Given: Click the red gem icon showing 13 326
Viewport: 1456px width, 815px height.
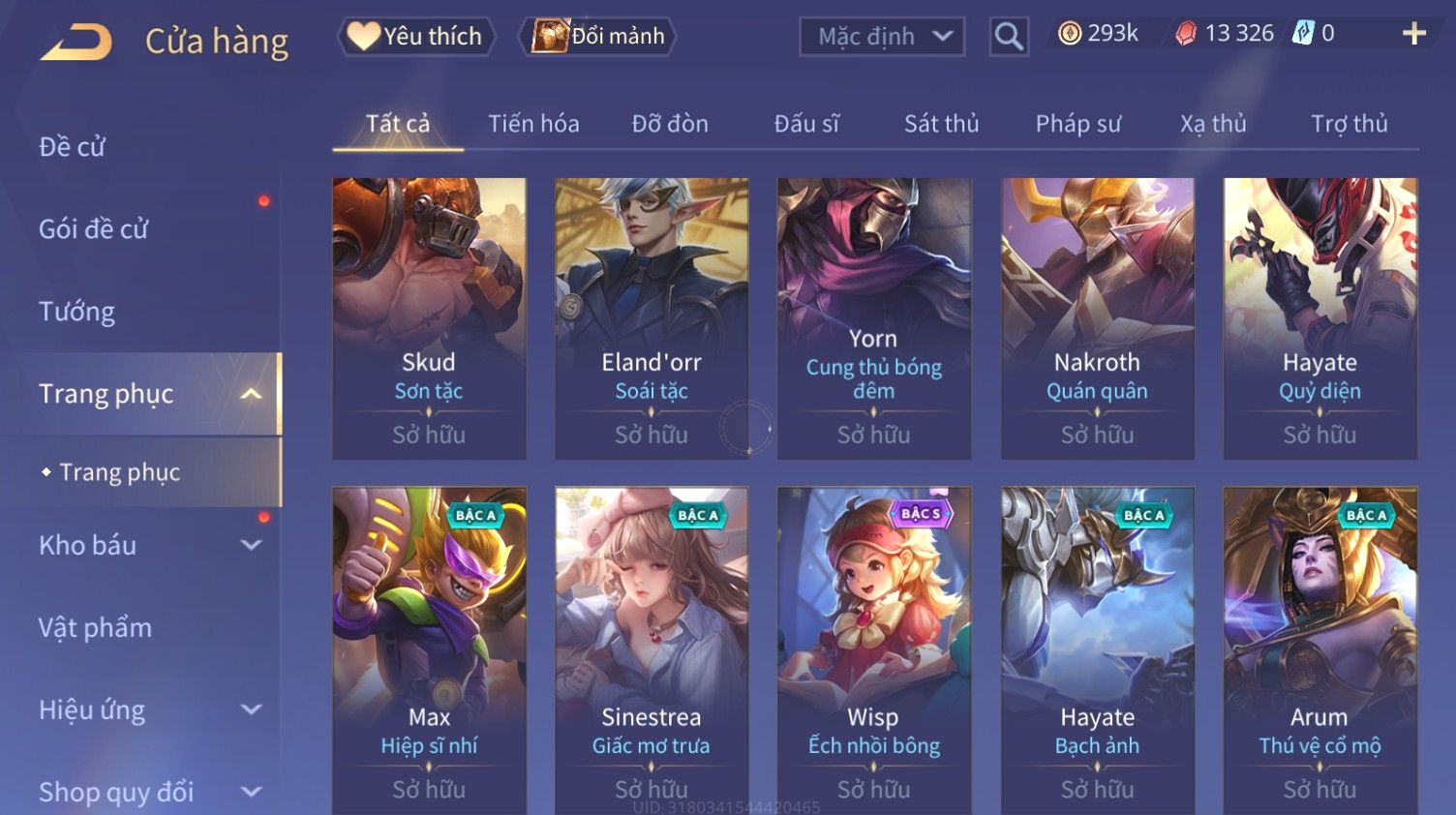Looking at the screenshot, I should 1186,34.
